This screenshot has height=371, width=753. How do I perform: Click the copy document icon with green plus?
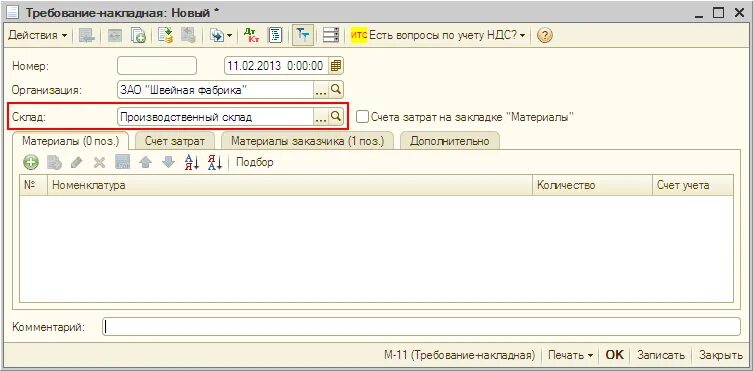(138, 36)
